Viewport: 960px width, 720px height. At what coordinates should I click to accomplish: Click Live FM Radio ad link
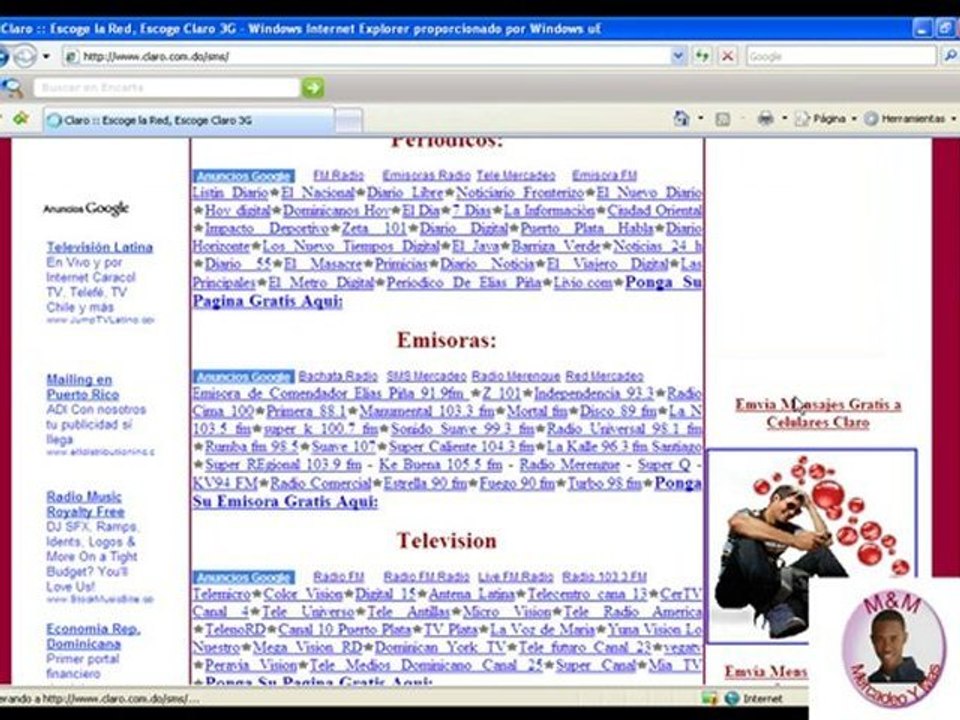[516, 577]
